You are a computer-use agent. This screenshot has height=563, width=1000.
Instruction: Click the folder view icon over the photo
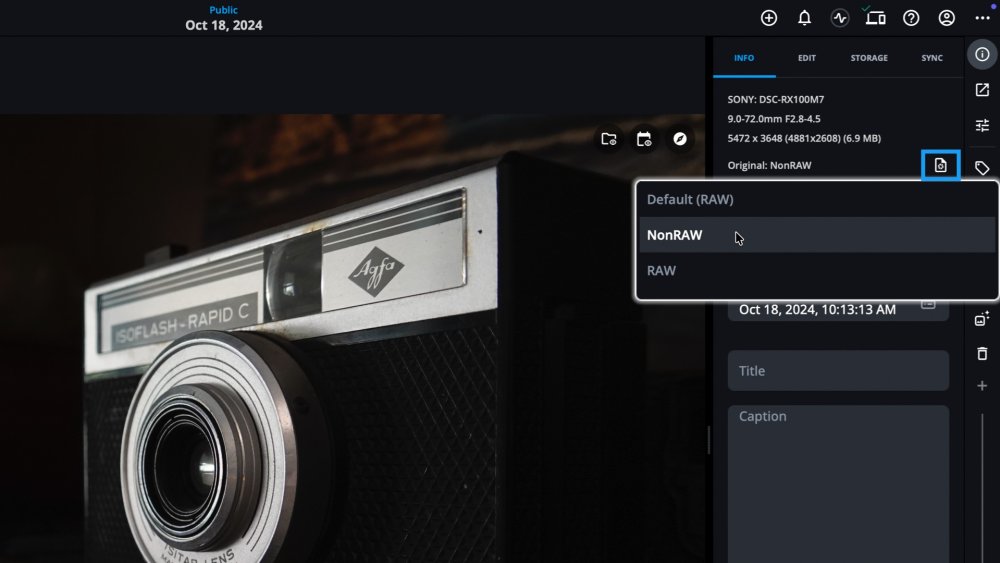(x=608, y=139)
